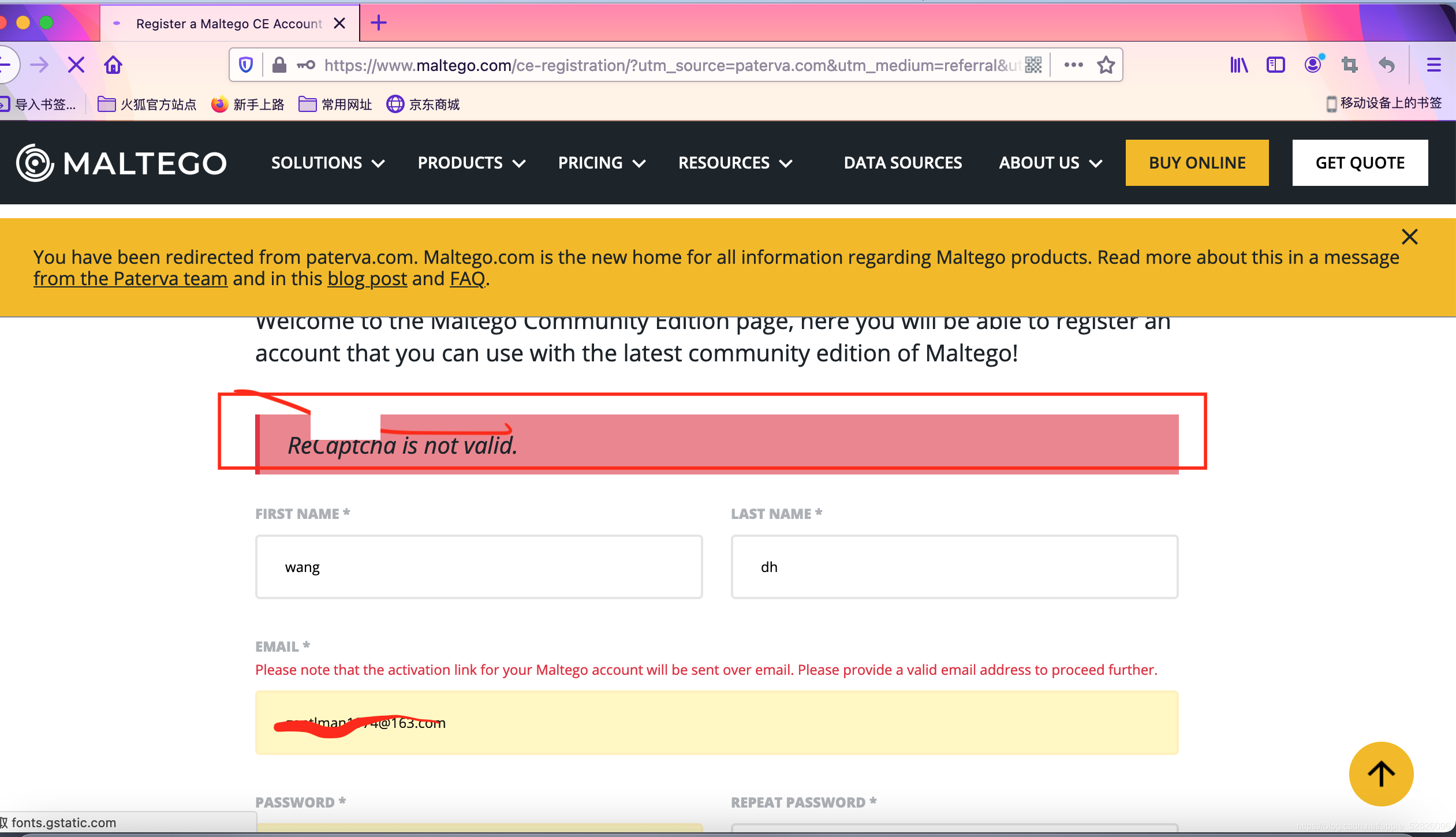The image size is (1456, 837).
Task: Click the First Name input field
Action: coord(479,567)
